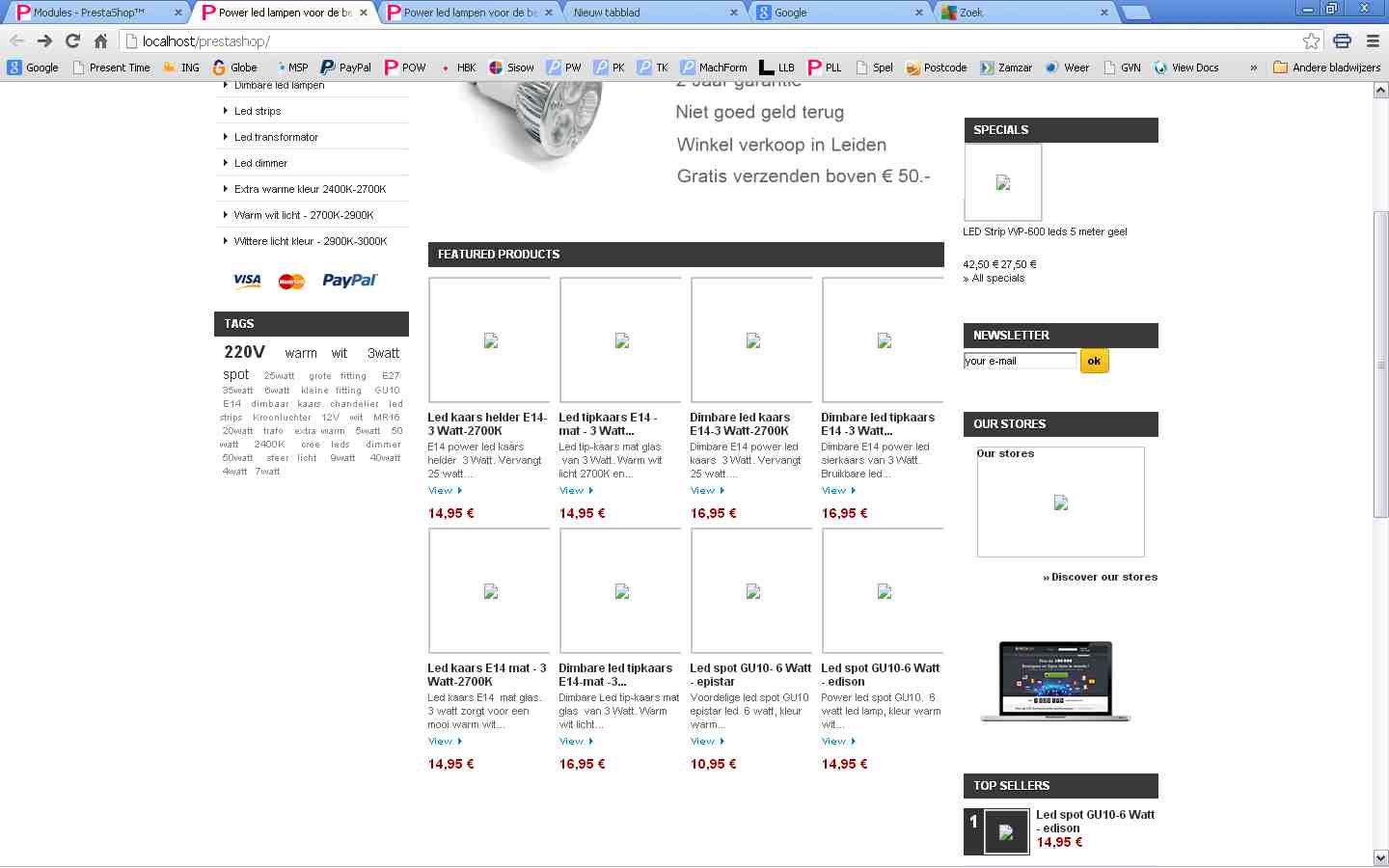Open the Present Time bookmark
This screenshot has height=868, width=1389.
point(111,68)
